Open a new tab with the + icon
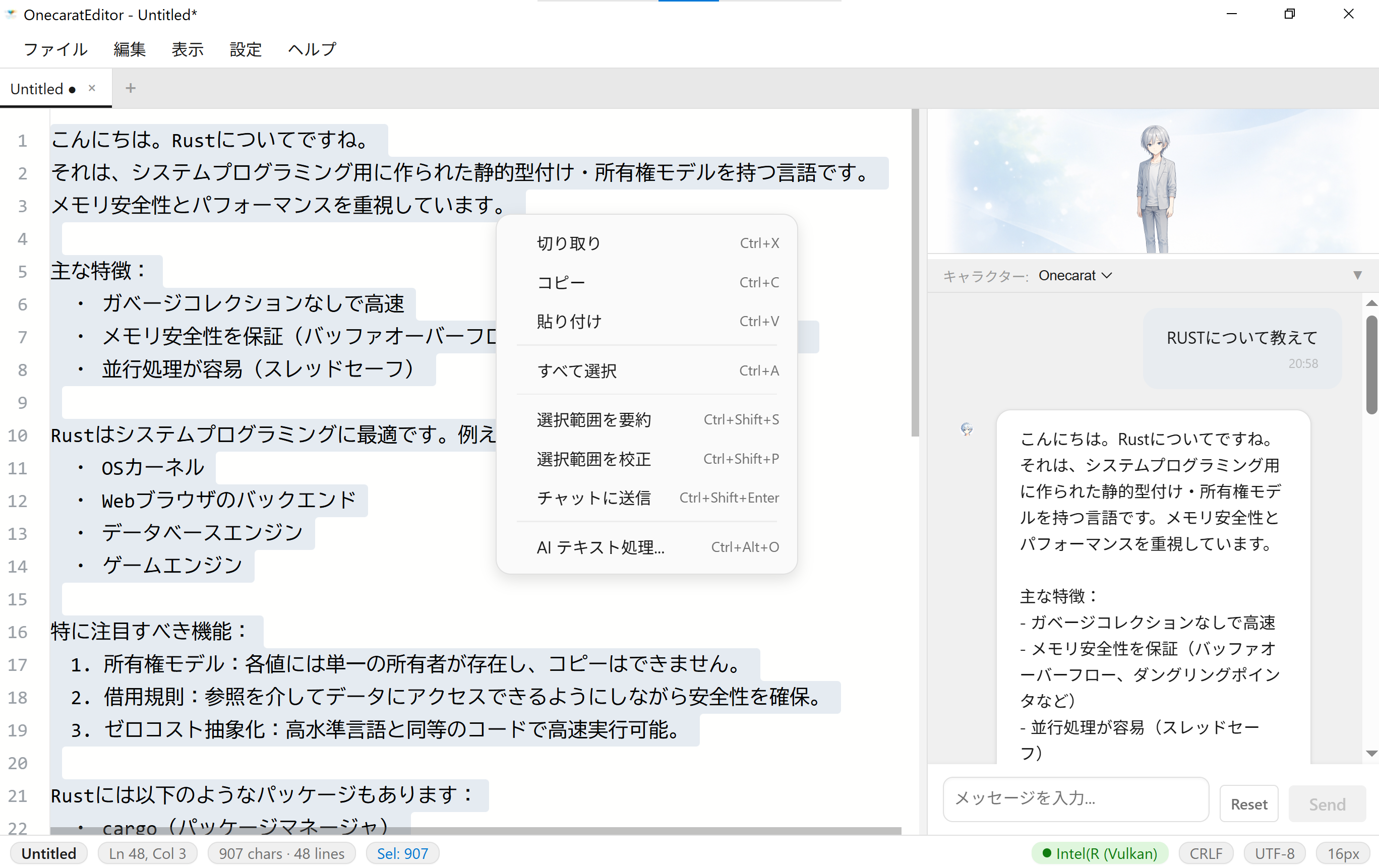Image resolution: width=1379 pixels, height=868 pixels. (131, 88)
